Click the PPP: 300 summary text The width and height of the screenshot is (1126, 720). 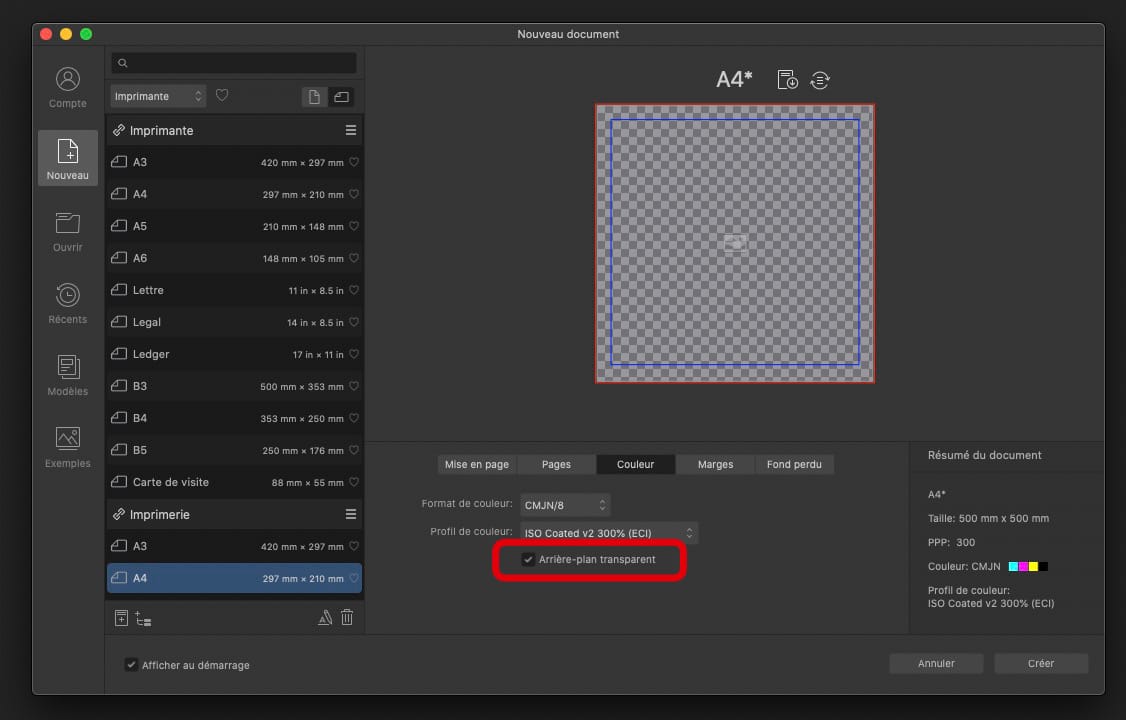click(x=951, y=543)
